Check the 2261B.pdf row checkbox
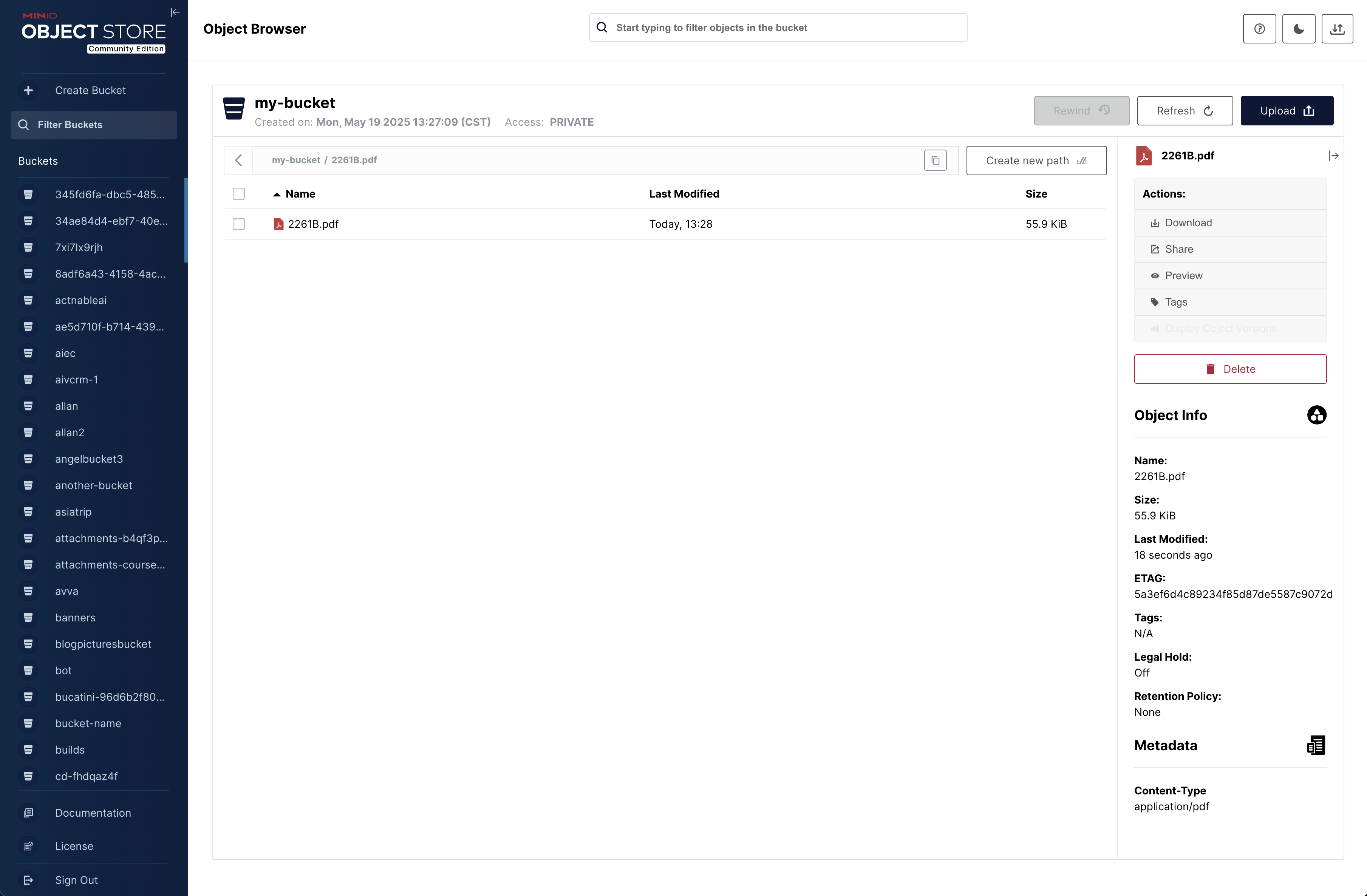The image size is (1367, 896). click(238, 224)
